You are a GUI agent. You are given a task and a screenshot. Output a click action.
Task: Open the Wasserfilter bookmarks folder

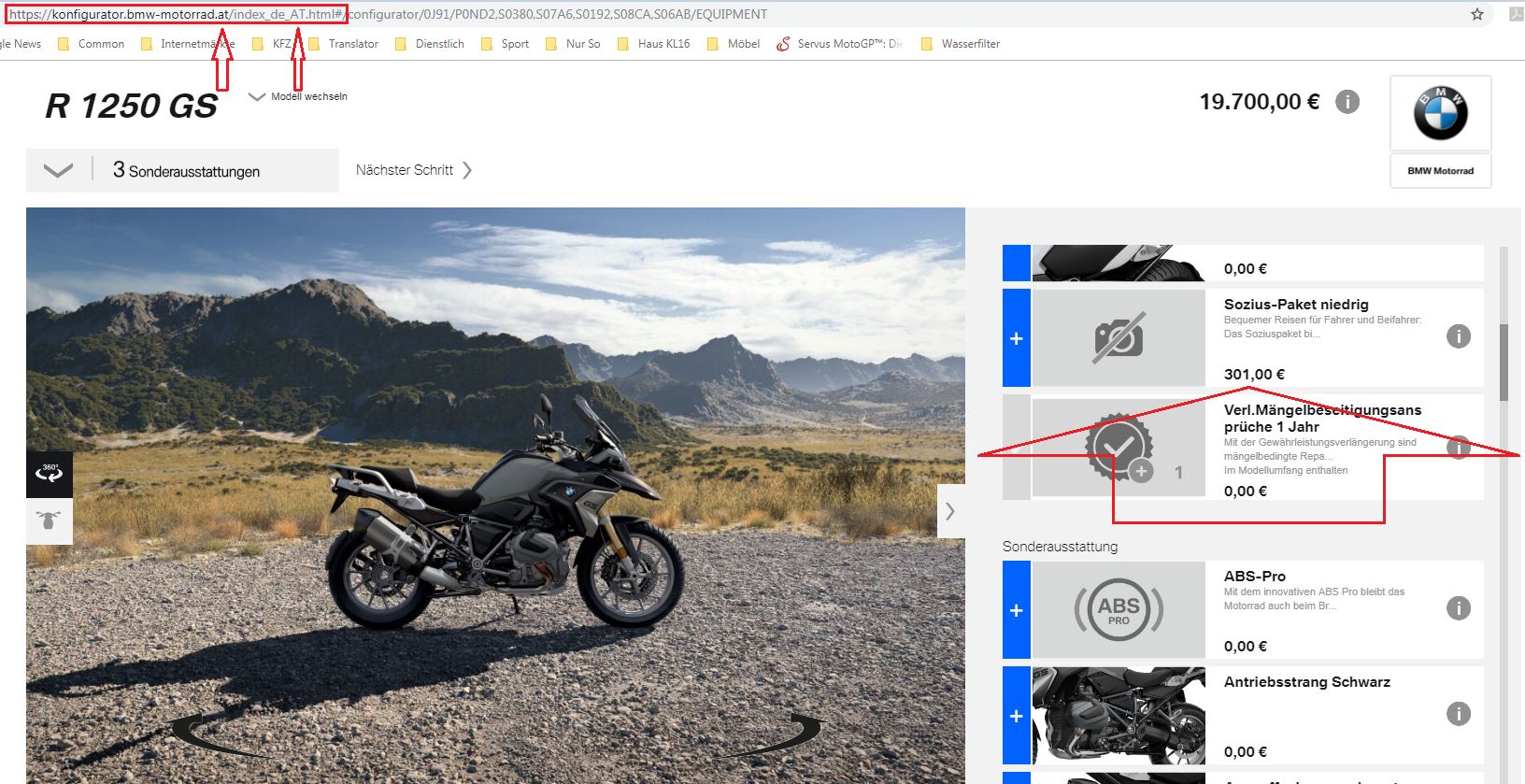(961, 44)
